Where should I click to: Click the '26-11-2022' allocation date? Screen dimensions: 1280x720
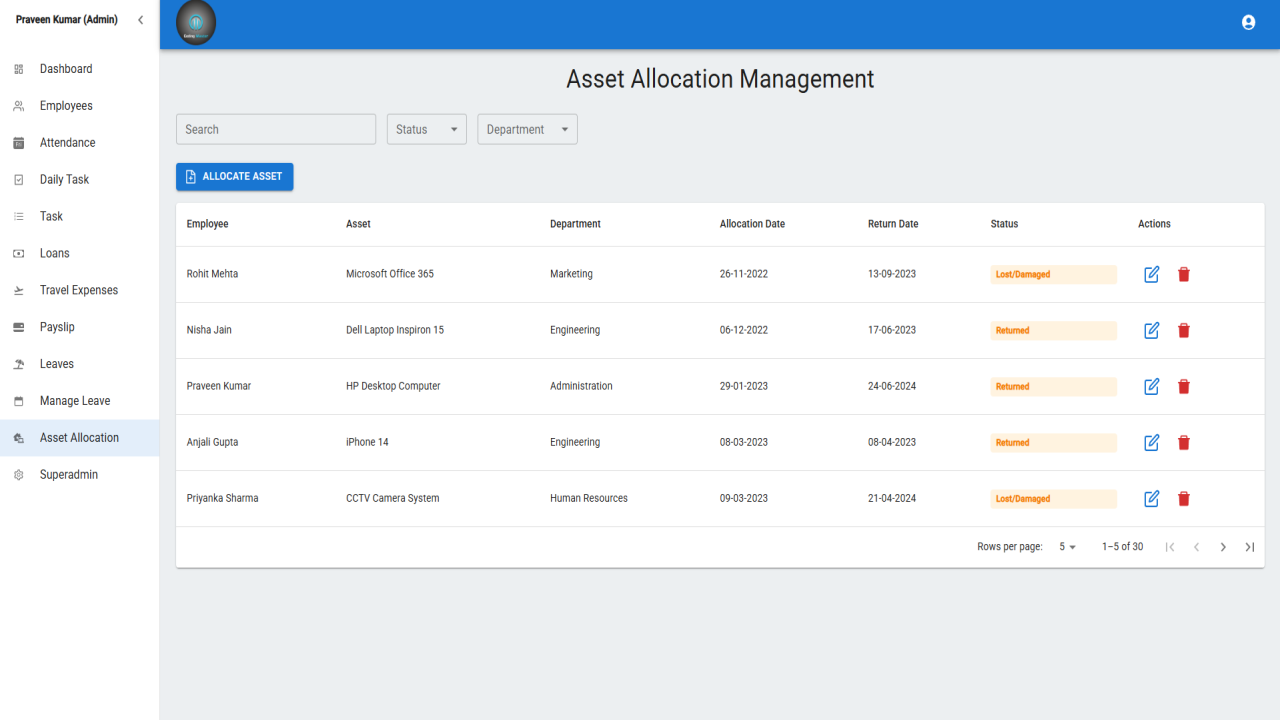(x=744, y=274)
